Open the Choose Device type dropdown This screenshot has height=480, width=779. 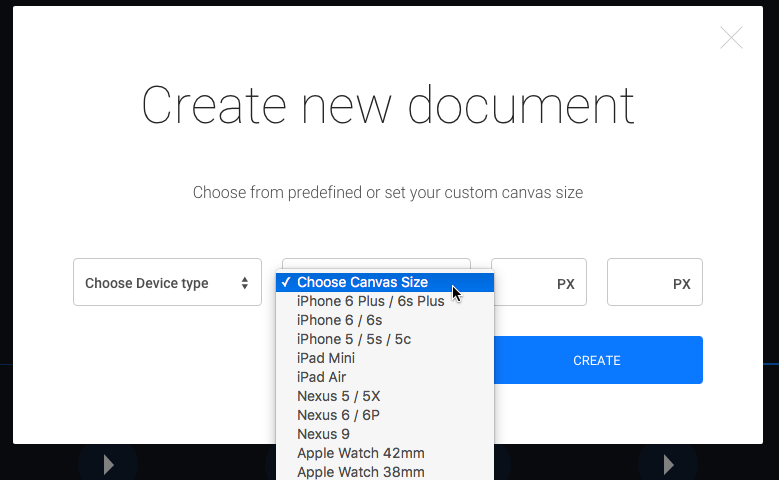click(x=167, y=282)
